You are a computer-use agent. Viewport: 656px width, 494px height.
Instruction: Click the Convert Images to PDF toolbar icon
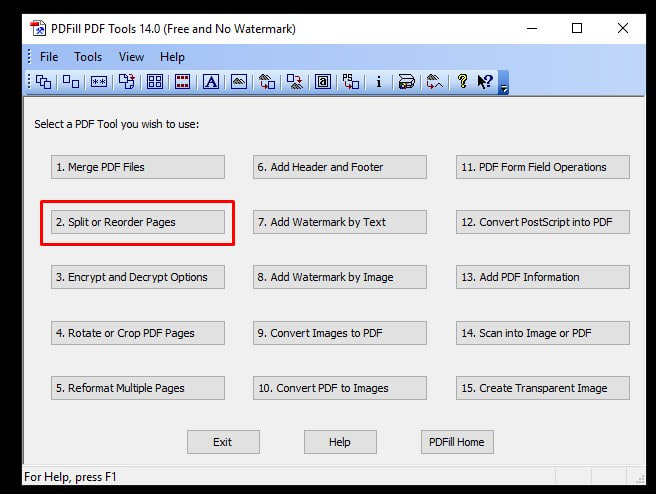point(267,82)
